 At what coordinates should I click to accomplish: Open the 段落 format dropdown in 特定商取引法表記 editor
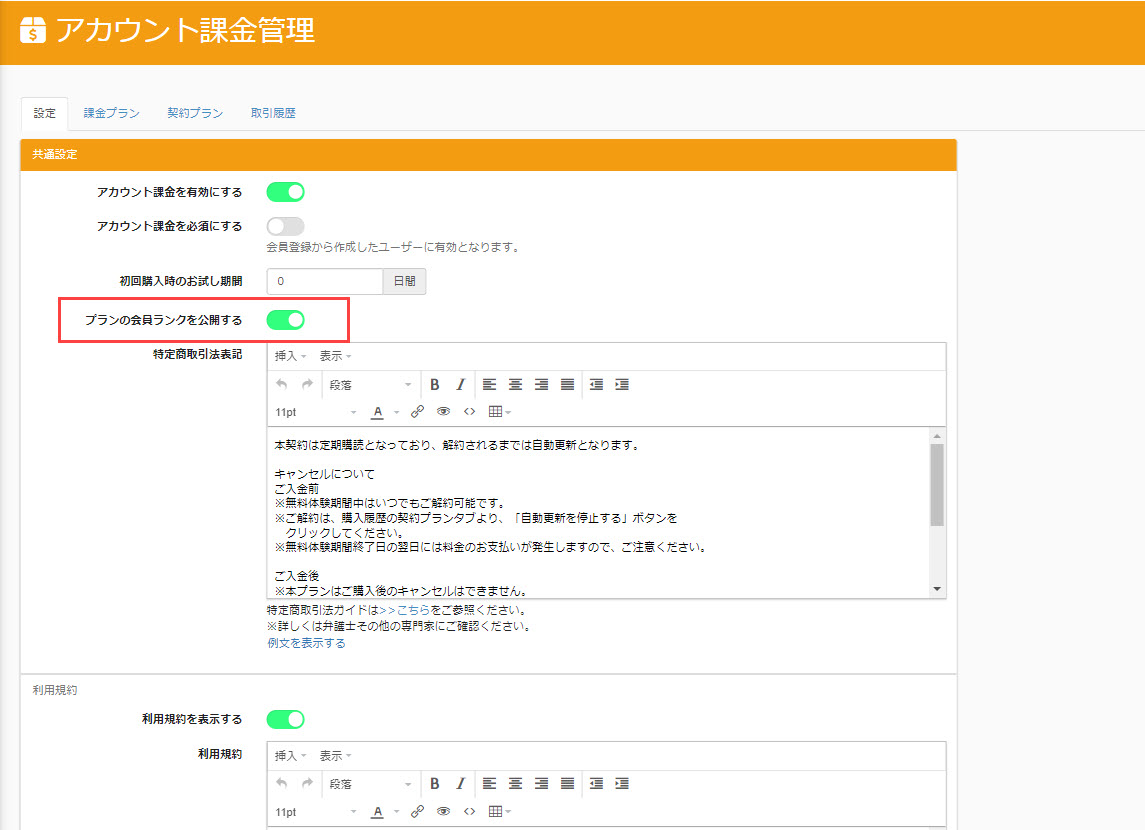(x=369, y=385)
